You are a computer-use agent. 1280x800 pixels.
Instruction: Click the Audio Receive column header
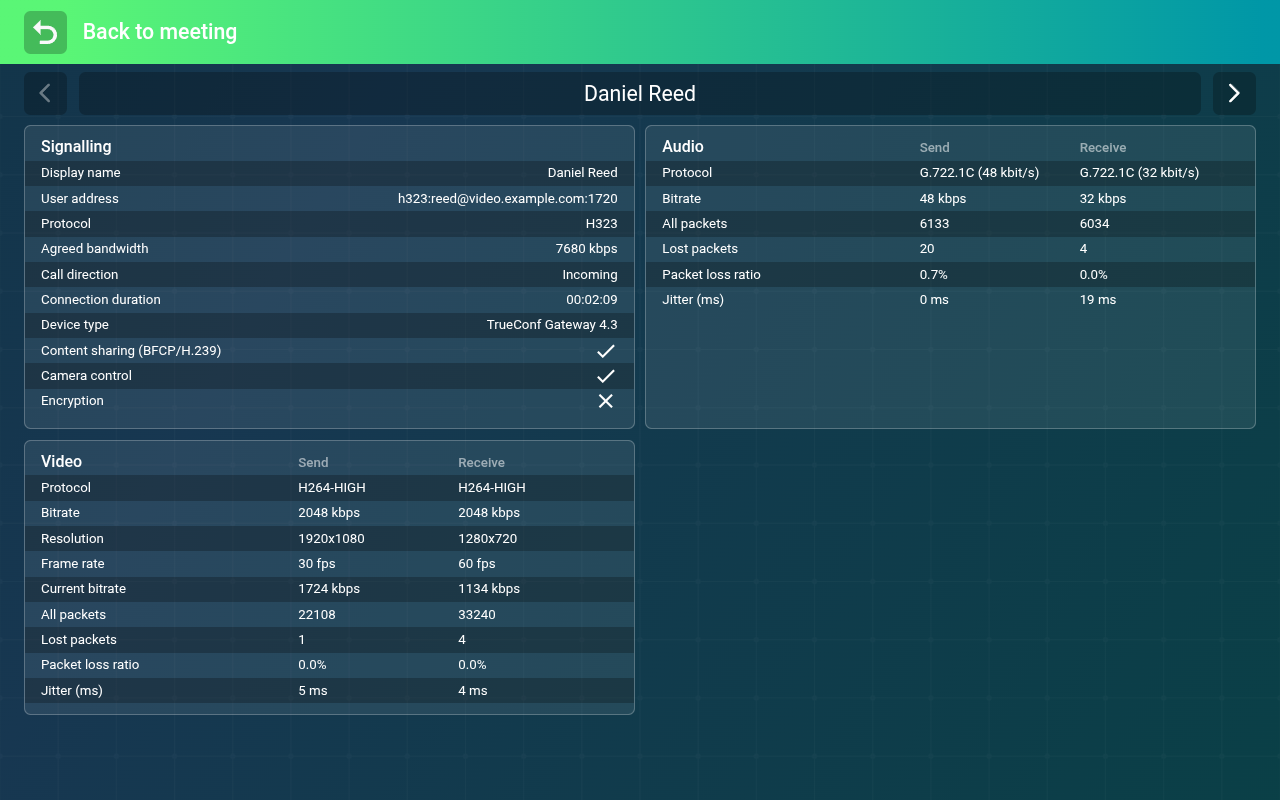[1103, 148]
